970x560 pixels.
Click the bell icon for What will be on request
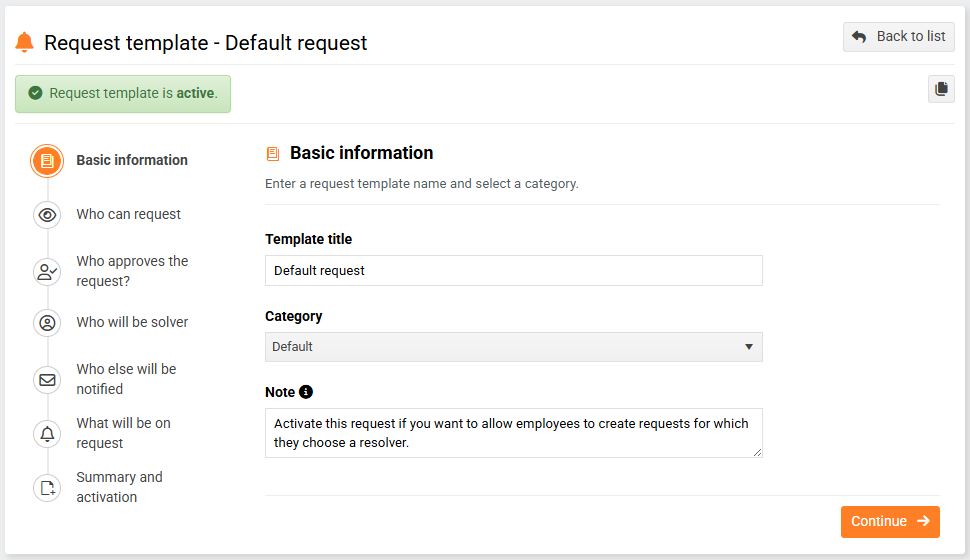tap(47, 434)
